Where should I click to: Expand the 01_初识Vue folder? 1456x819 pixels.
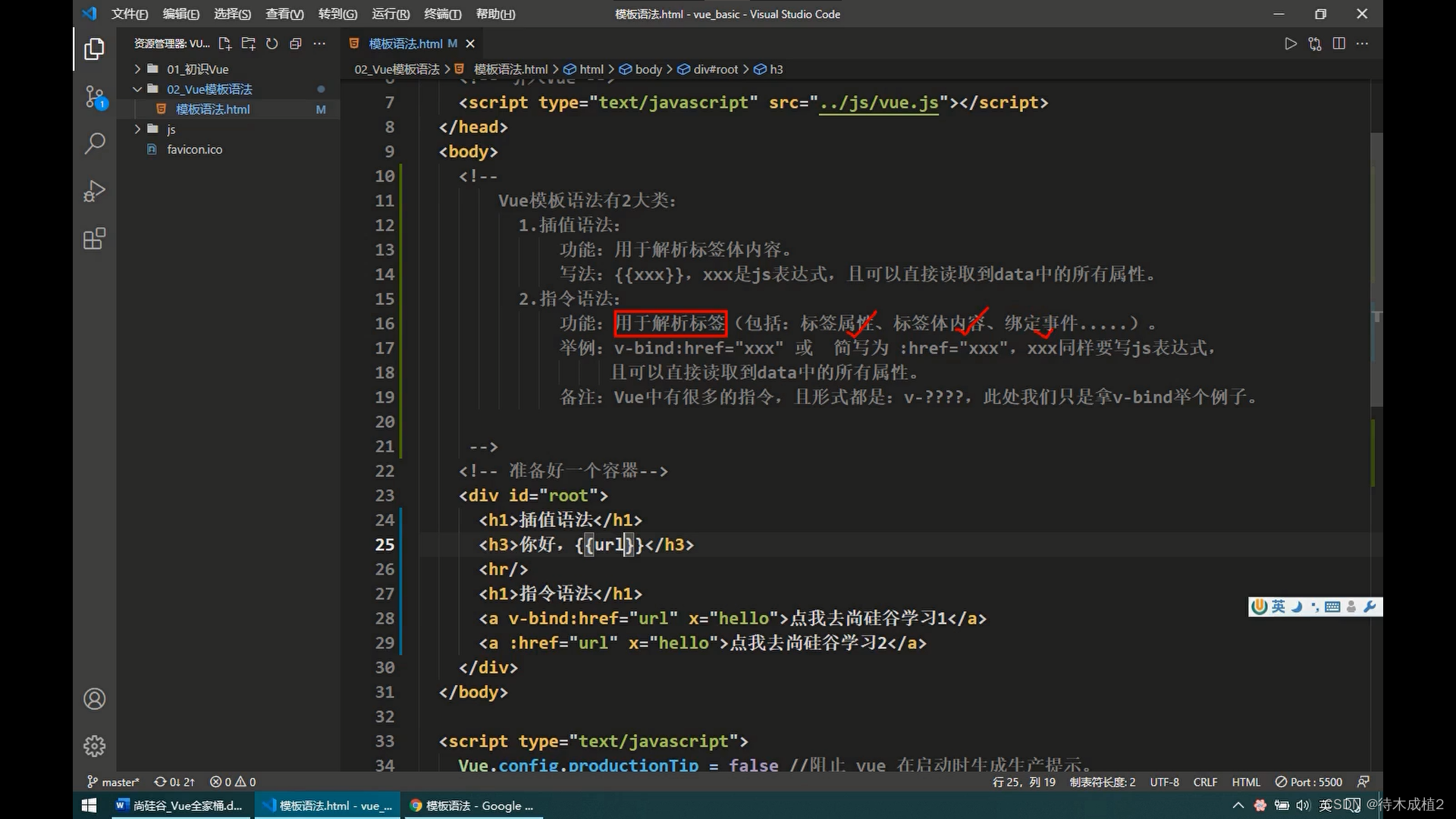pyautogui.click(x=227, y=69)
